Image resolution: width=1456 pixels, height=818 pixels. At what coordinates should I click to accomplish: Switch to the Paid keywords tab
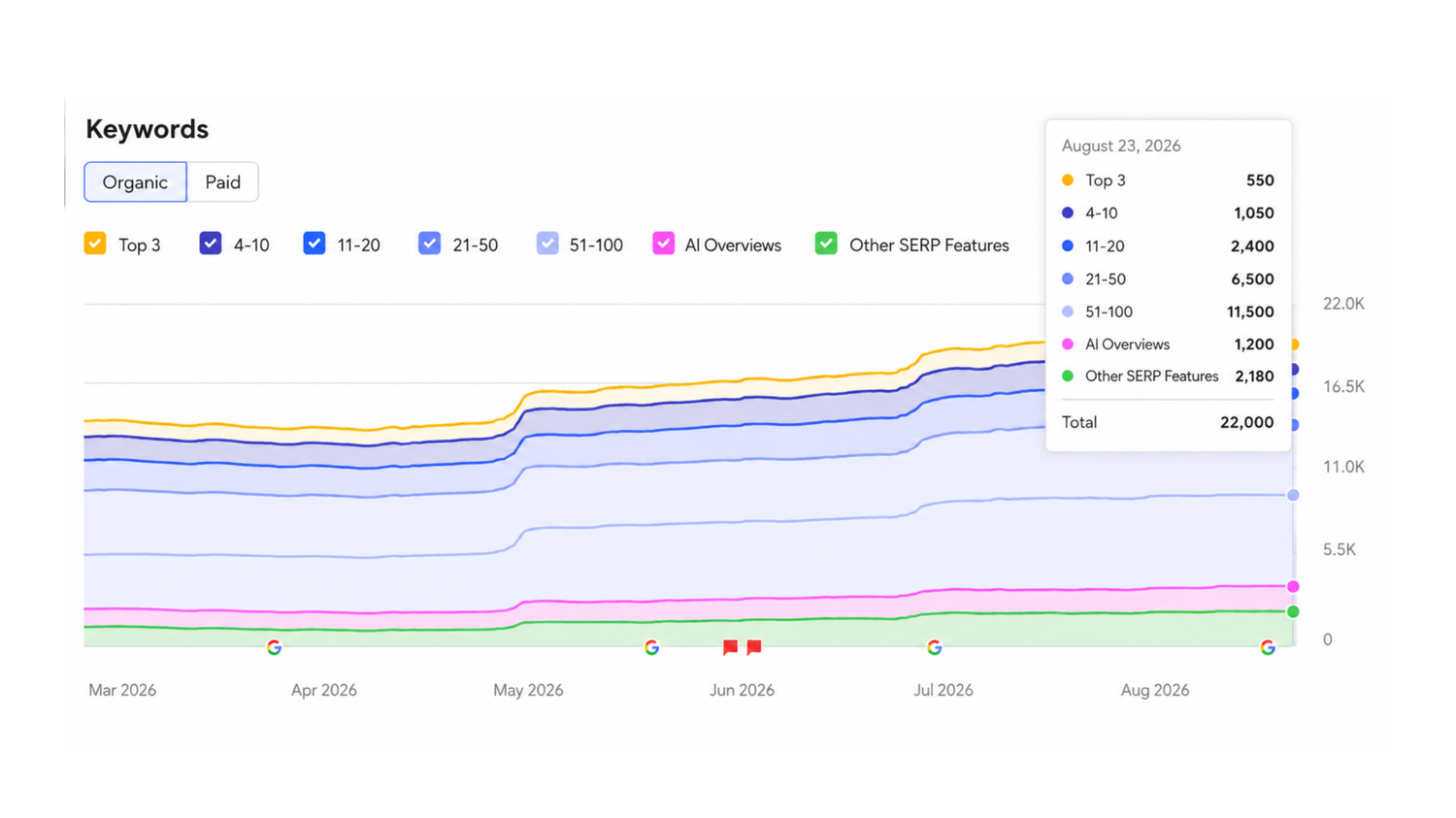(222, 182)
